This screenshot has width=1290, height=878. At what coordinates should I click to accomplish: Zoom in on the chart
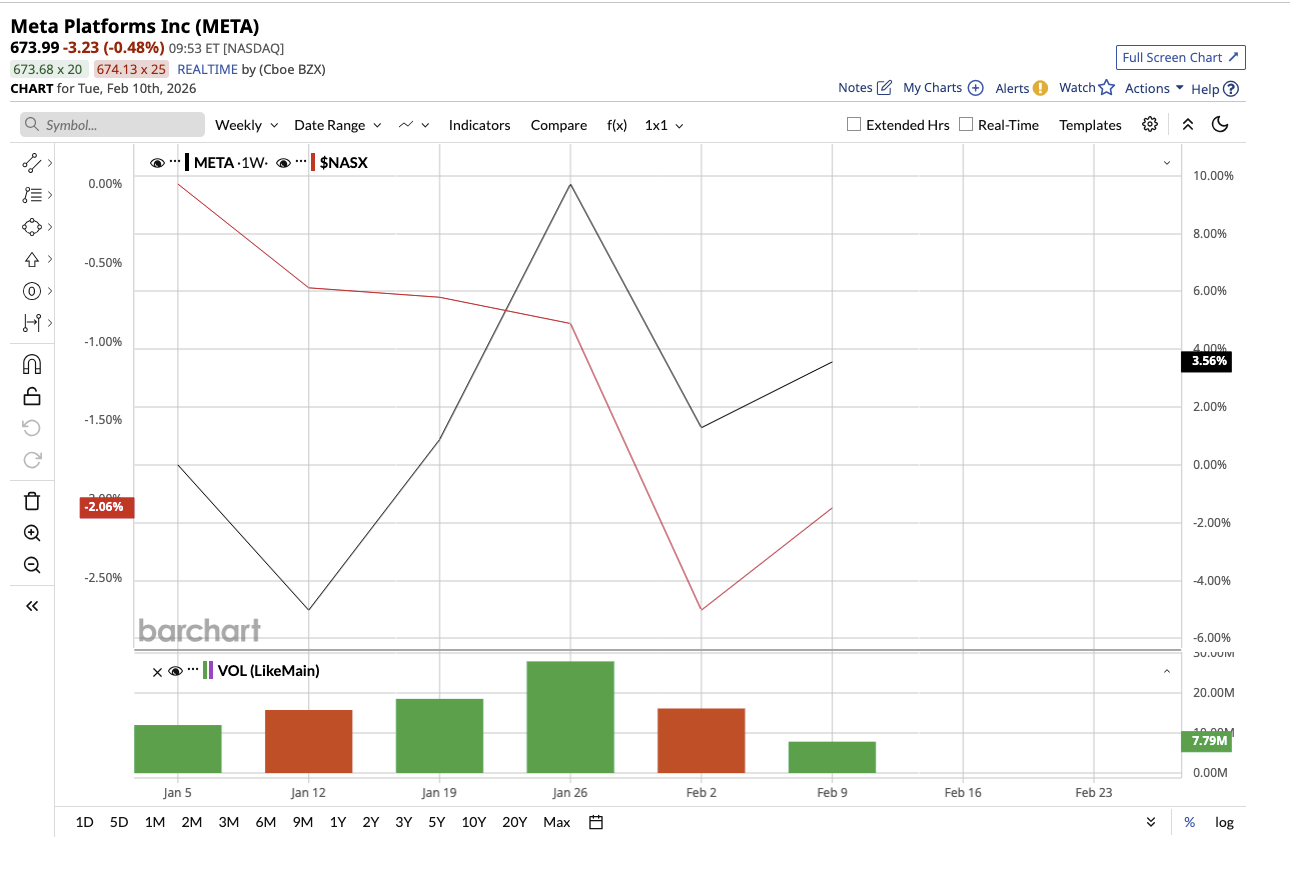[31, 533]
